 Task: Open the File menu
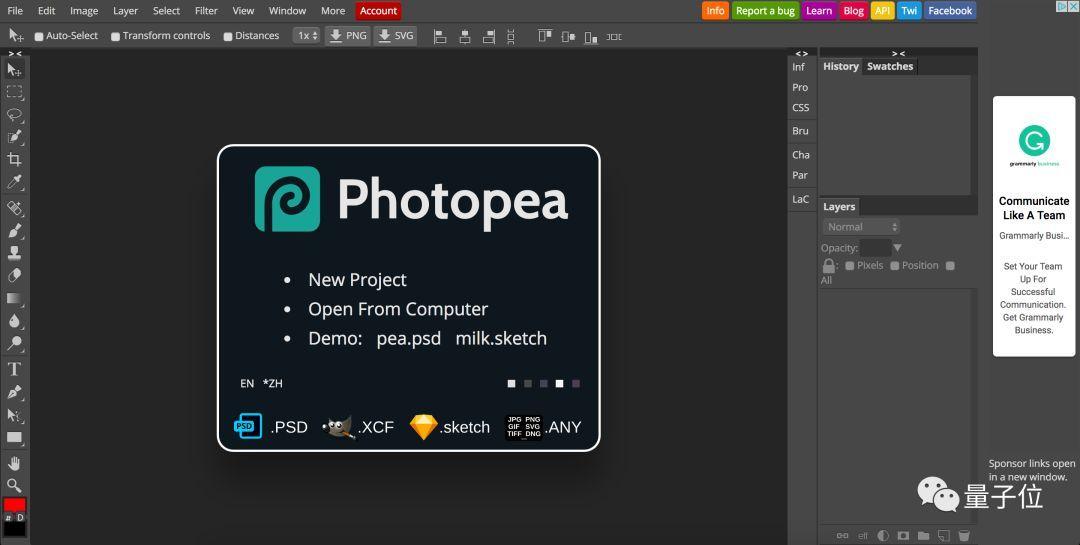coord(14,11)
